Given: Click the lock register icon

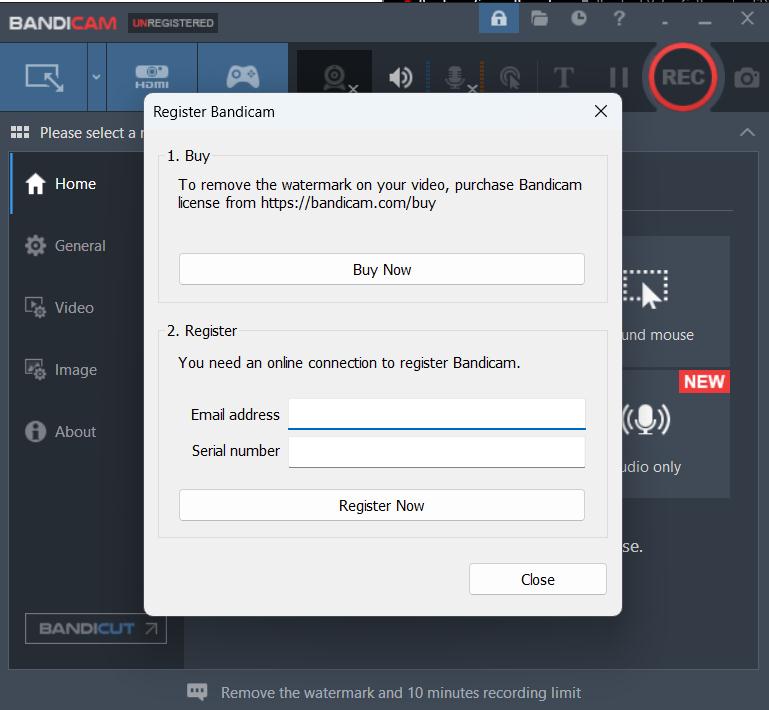Looking at the screenshot, I should [x=499, y=19].
